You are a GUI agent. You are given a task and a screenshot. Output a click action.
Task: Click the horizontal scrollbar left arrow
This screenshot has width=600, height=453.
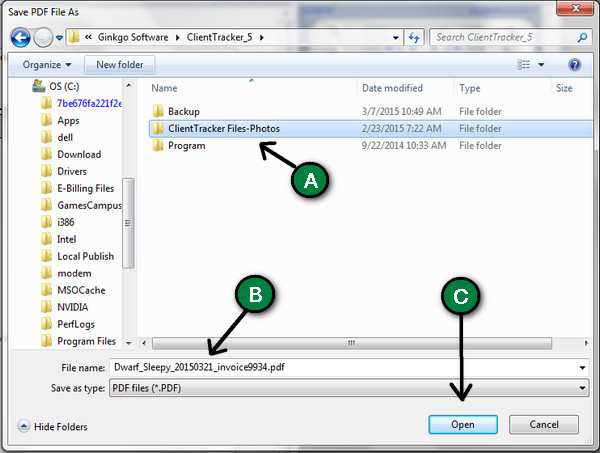pos(144,343)
